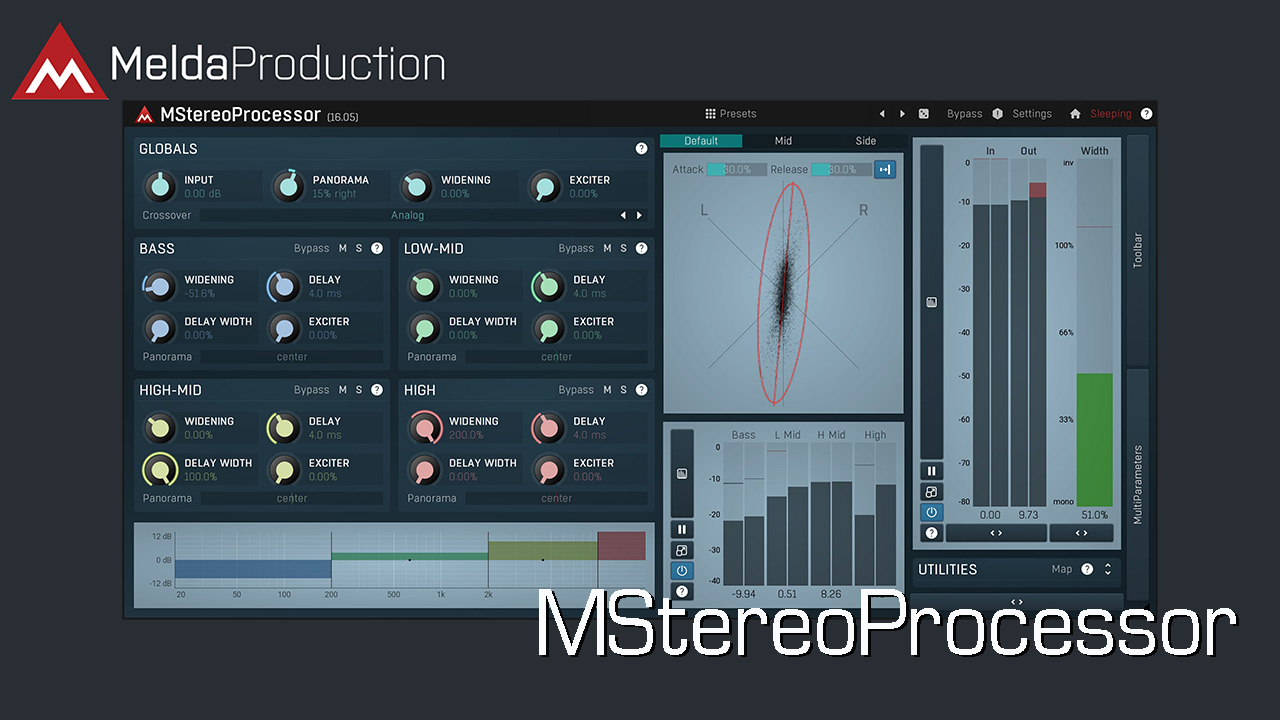1280x720 pixels.
Task: Switch to the Side tab
Action: click(x=865, y=141)
